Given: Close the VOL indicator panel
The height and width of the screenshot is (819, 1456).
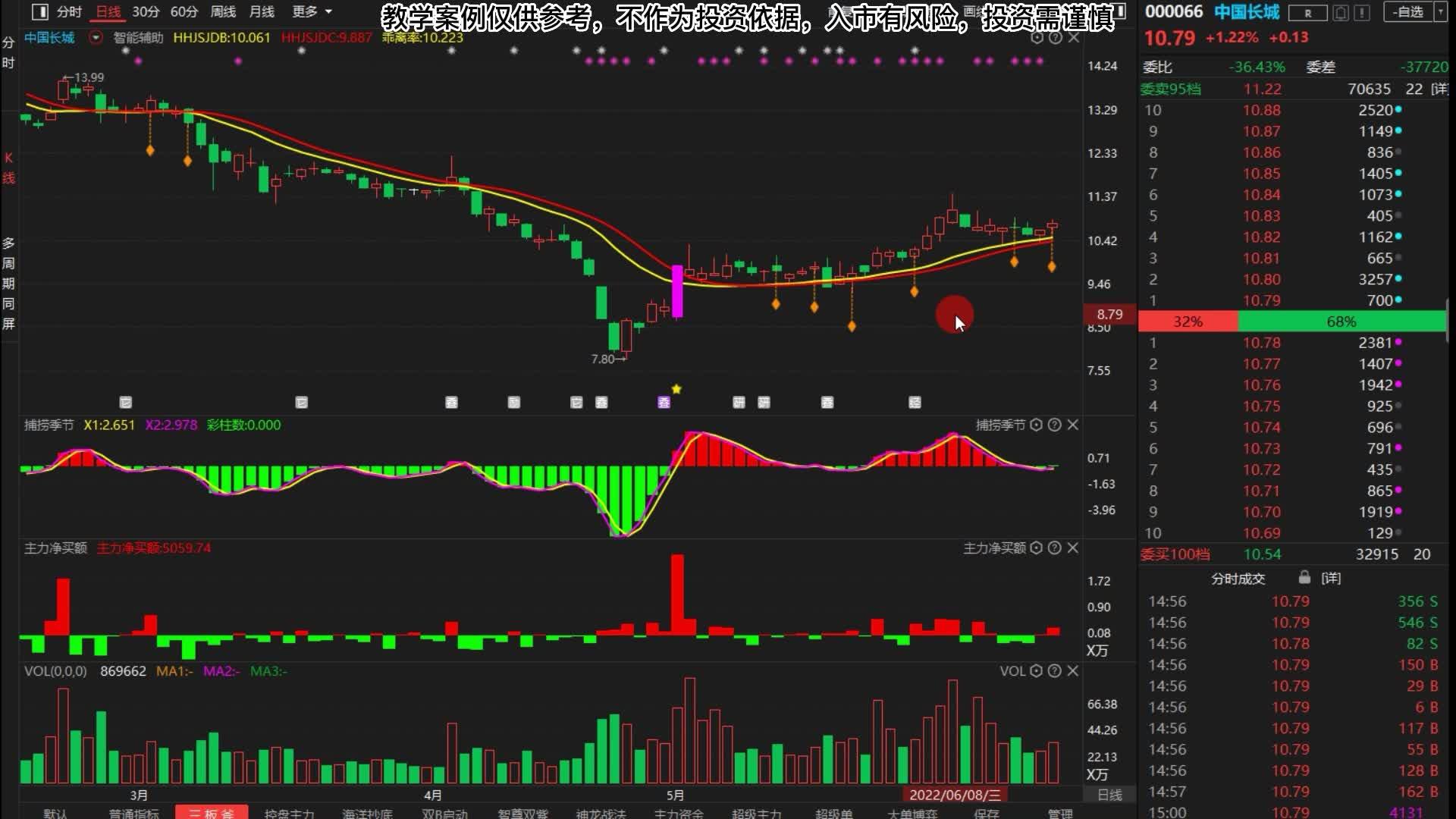Looking at the screenshot, I should click(1072, 671).
